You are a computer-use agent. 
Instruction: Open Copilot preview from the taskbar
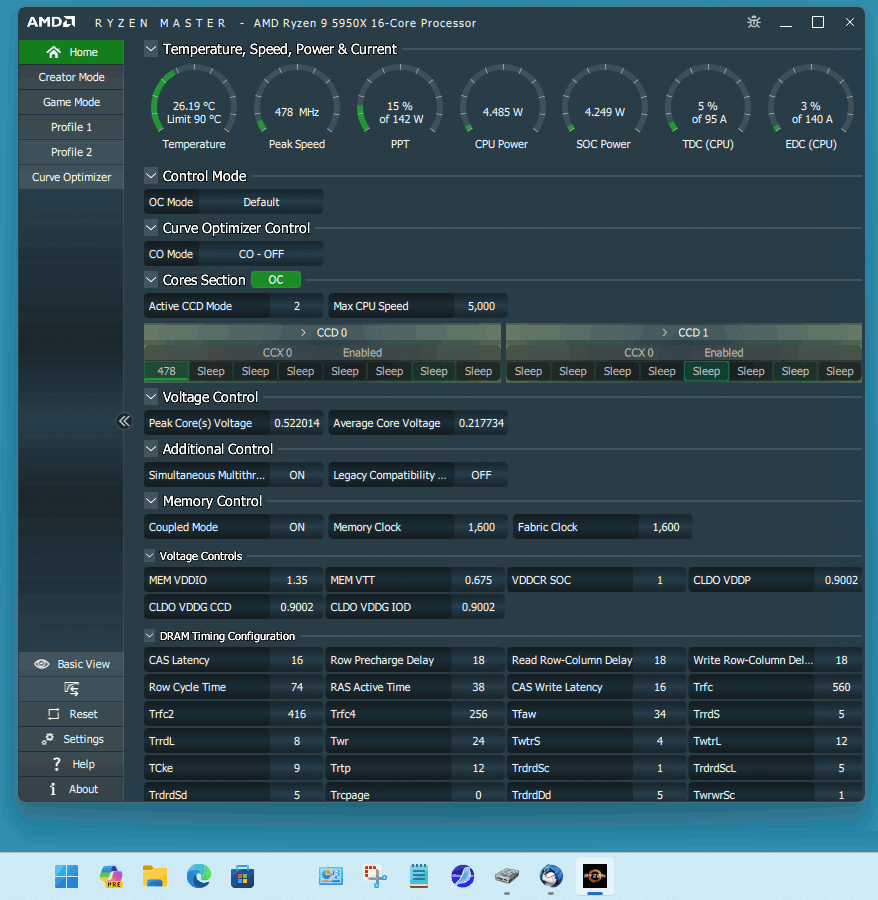pyautogui.click(x=111, y=876)
